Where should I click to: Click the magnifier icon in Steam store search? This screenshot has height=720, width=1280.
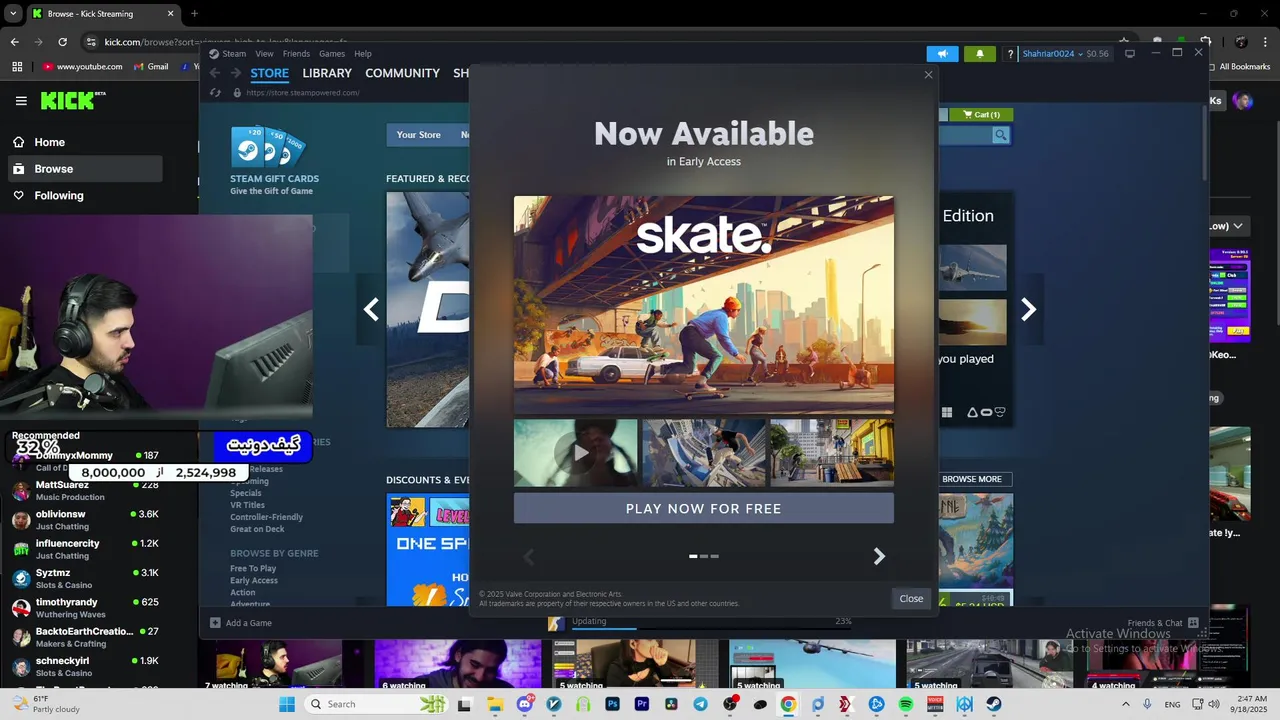click(x=1001, y=135)
